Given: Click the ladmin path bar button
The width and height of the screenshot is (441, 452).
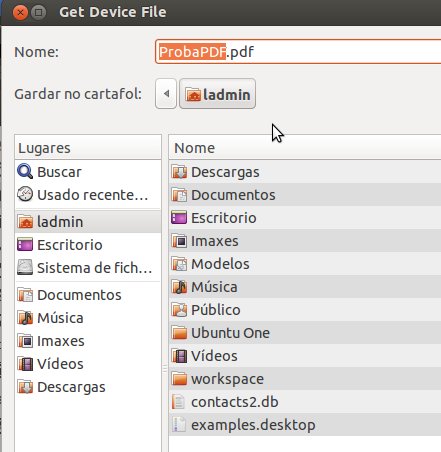Looking at the screenshot, I should [217, 94].
